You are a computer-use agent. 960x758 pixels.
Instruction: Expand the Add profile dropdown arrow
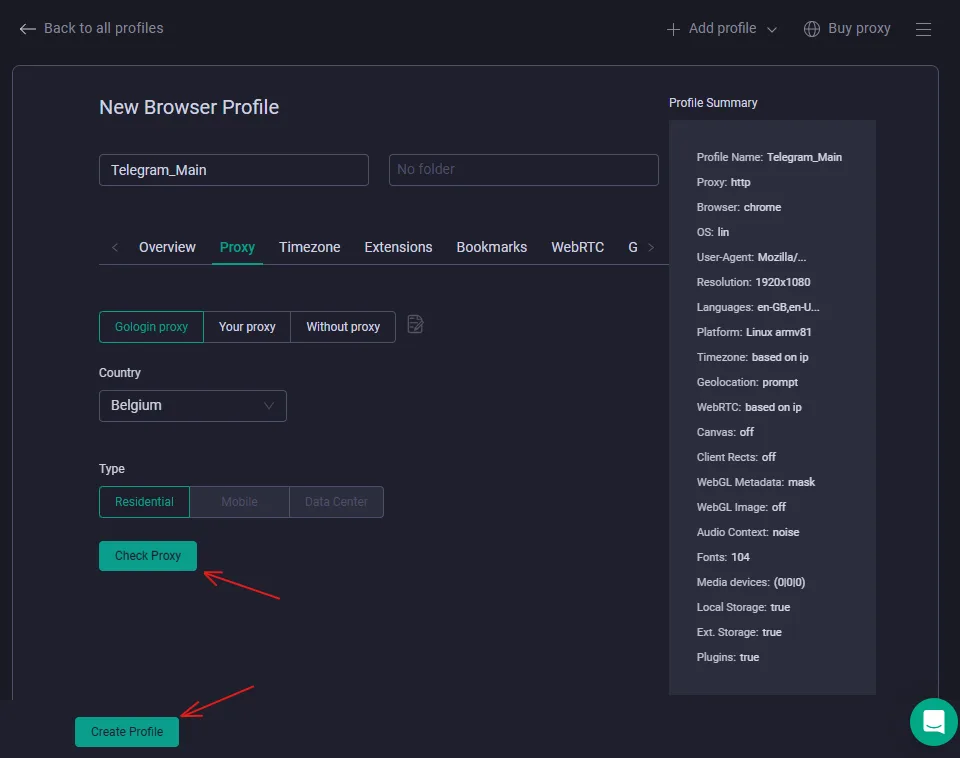pos(772,29)
